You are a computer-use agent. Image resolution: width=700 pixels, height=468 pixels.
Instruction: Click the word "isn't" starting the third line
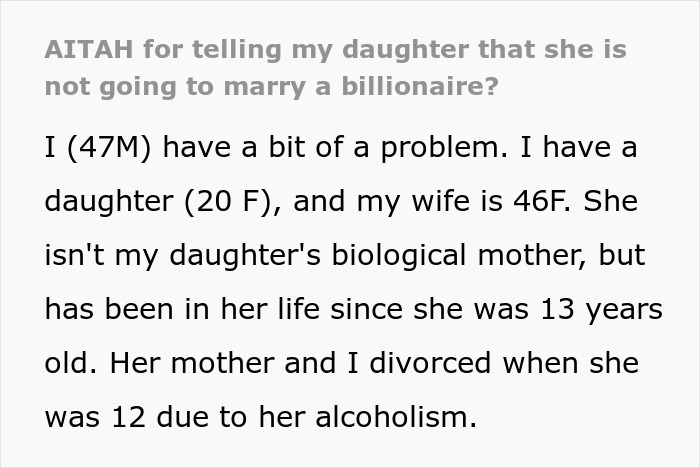[70, 256]
